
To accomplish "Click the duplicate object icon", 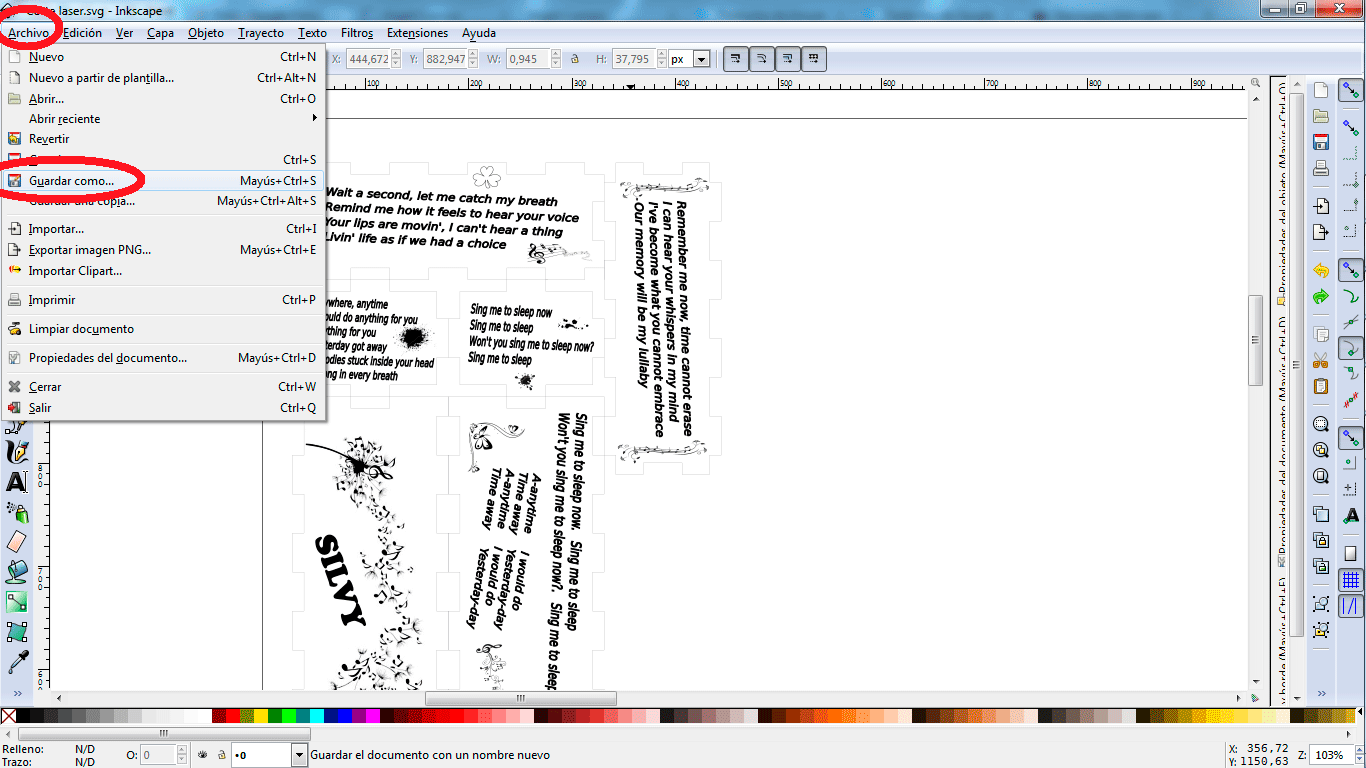I will [1321, 514].
